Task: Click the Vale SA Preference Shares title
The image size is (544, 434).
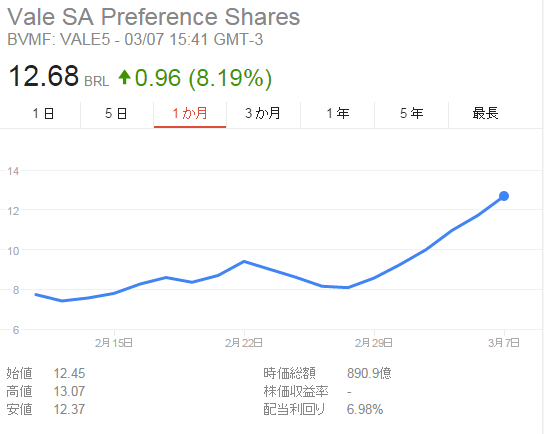Action: [x=154, y=16]
